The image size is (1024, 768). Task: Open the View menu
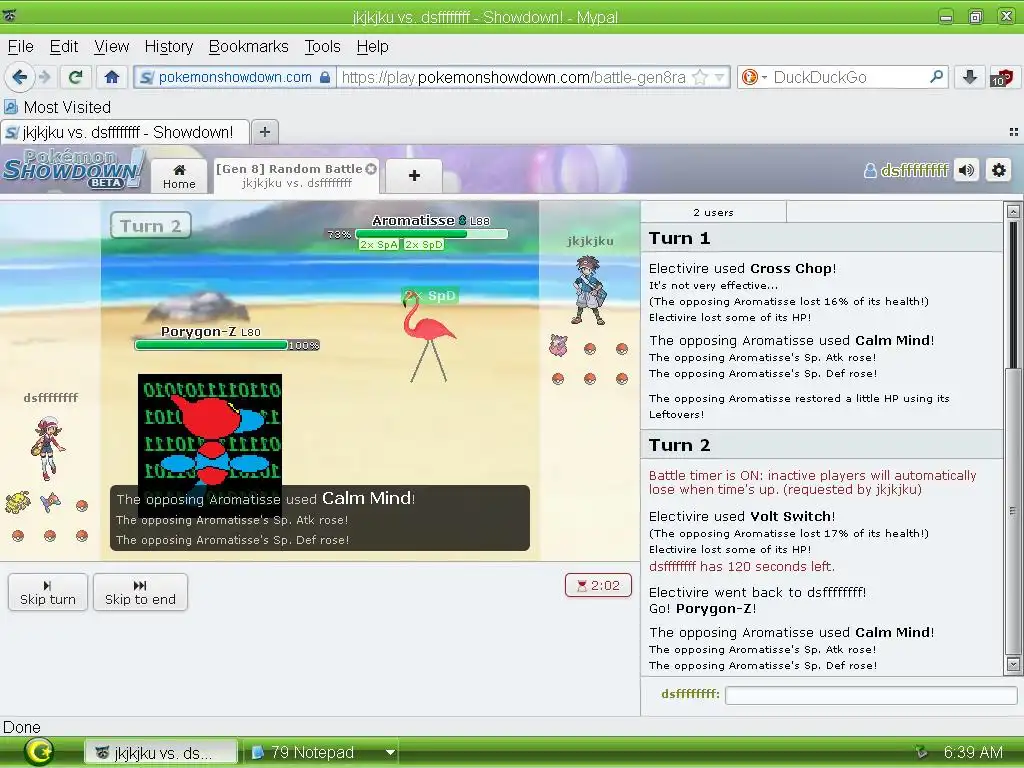click(111, 47)
